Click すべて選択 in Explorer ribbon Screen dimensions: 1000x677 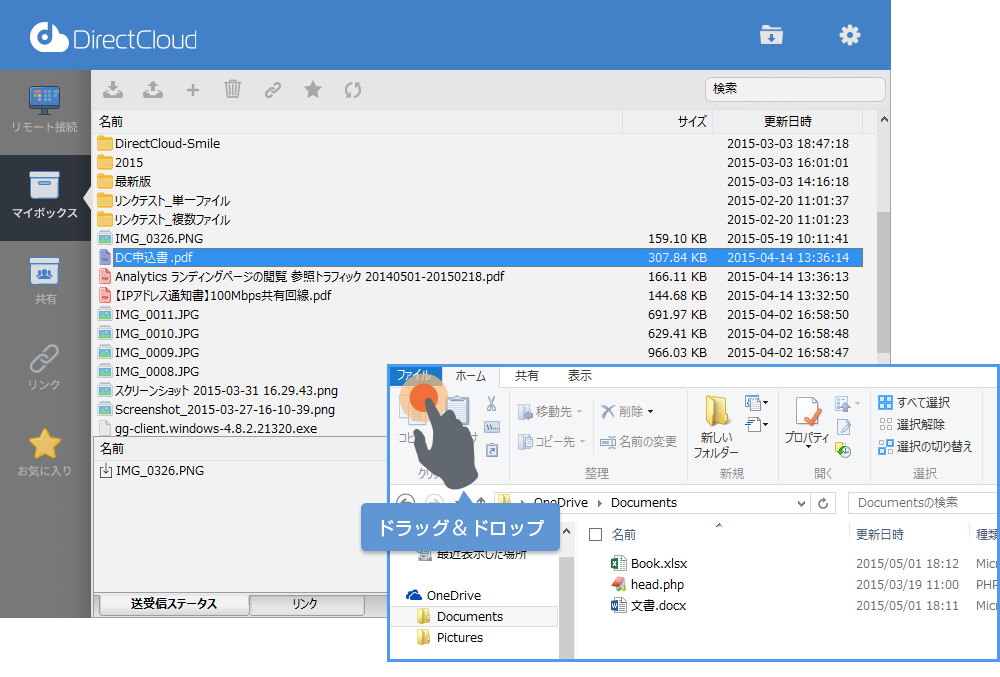pyautogui.click(x=914, y=402)
